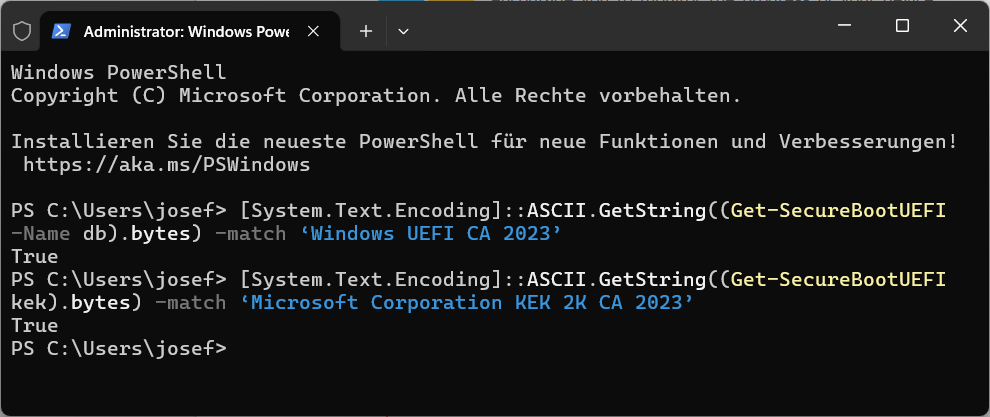Maximize the terminal window
This screenshot has width=990, height=417.
tap(902, 27)
